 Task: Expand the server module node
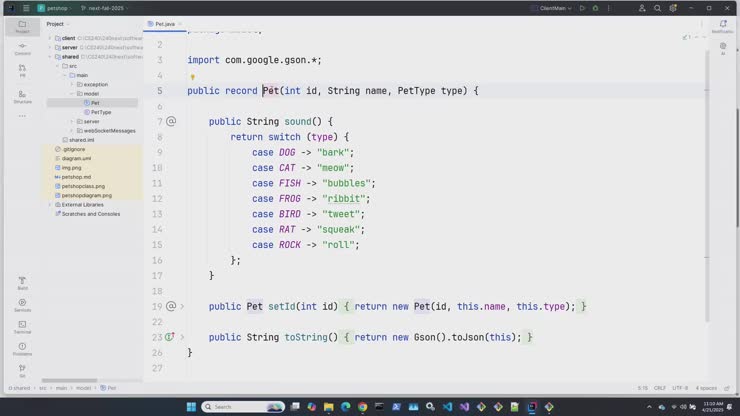click(50, 48)
